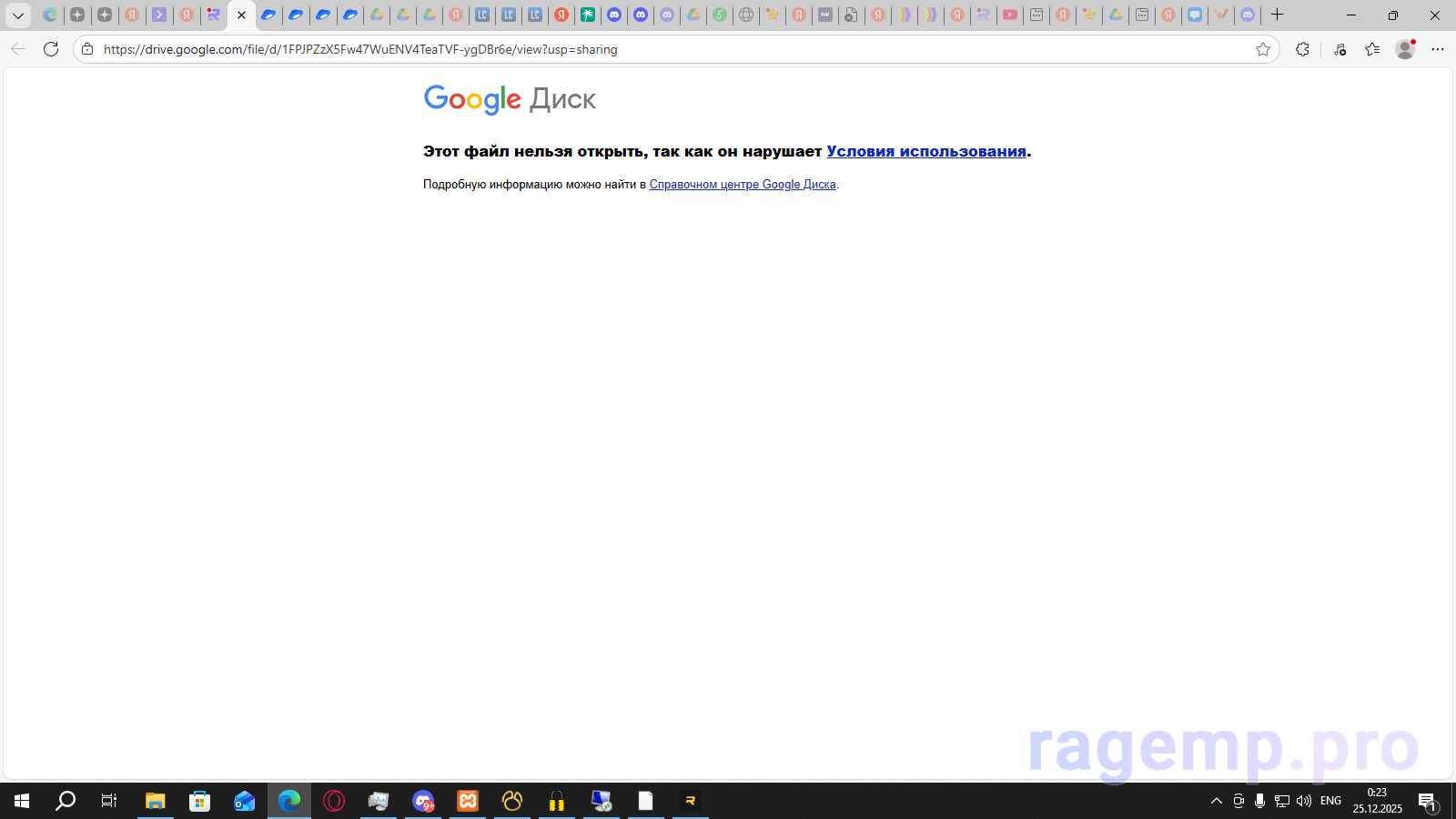Viewport: 1456px width, 819px height.
Task: Open the browser extensions puzzle icon
Action: pos(1303,49)
